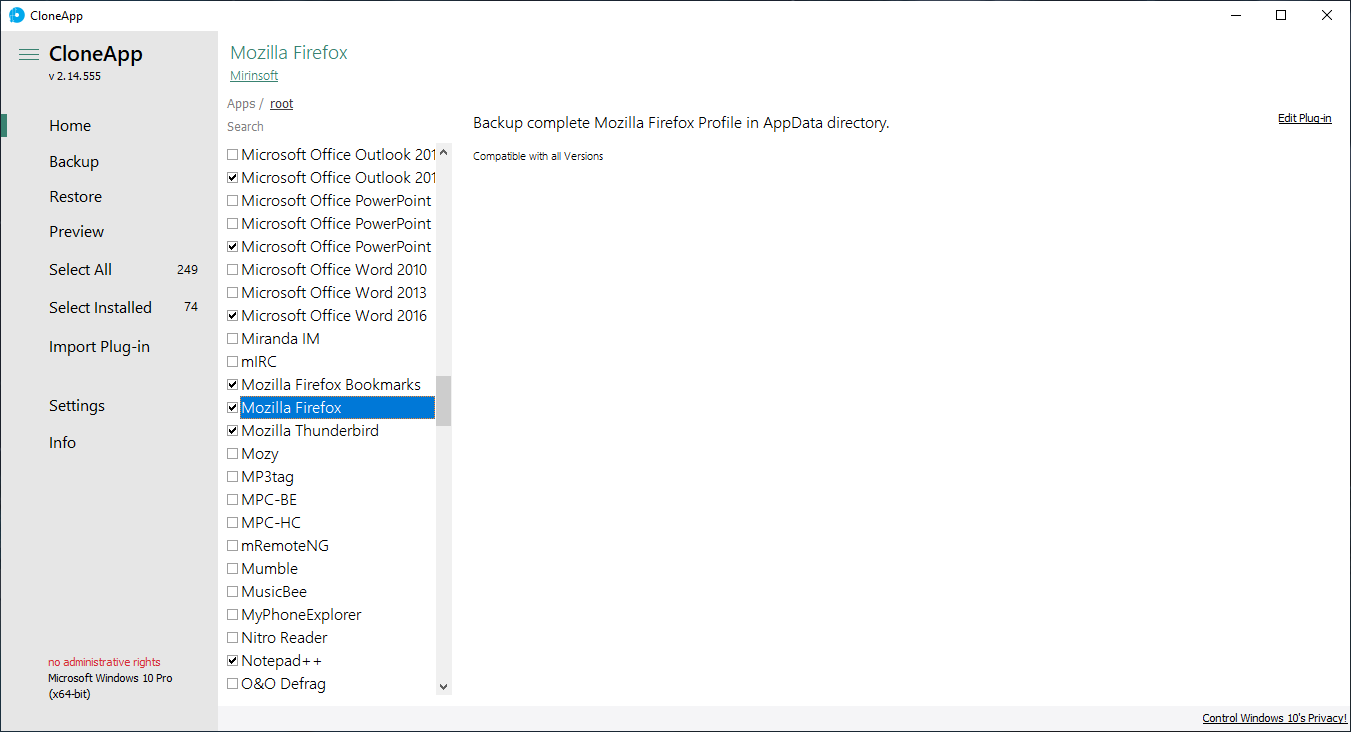Open the Backup section

pos(74,162)
